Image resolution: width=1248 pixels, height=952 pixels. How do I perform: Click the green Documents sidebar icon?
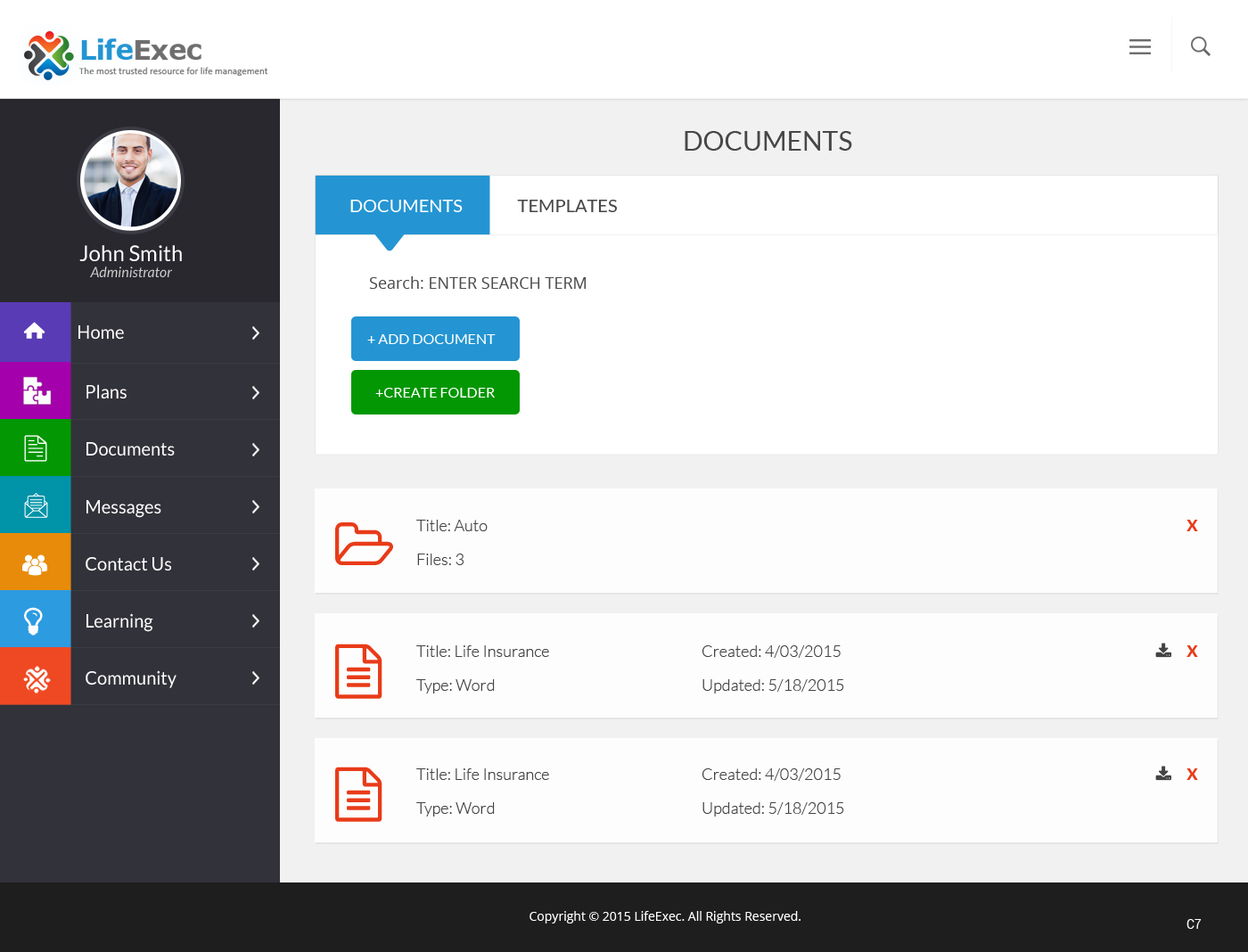click(35, 447)
